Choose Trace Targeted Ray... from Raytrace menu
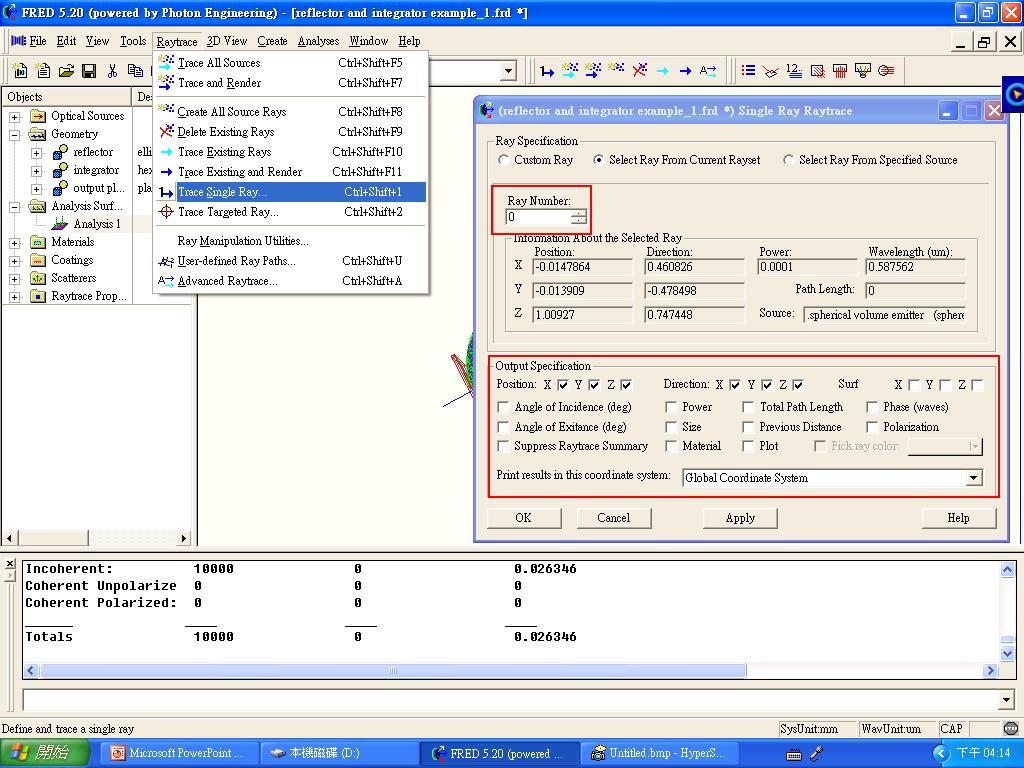This screenshot has width=1024, height=768. pos(291,212)
